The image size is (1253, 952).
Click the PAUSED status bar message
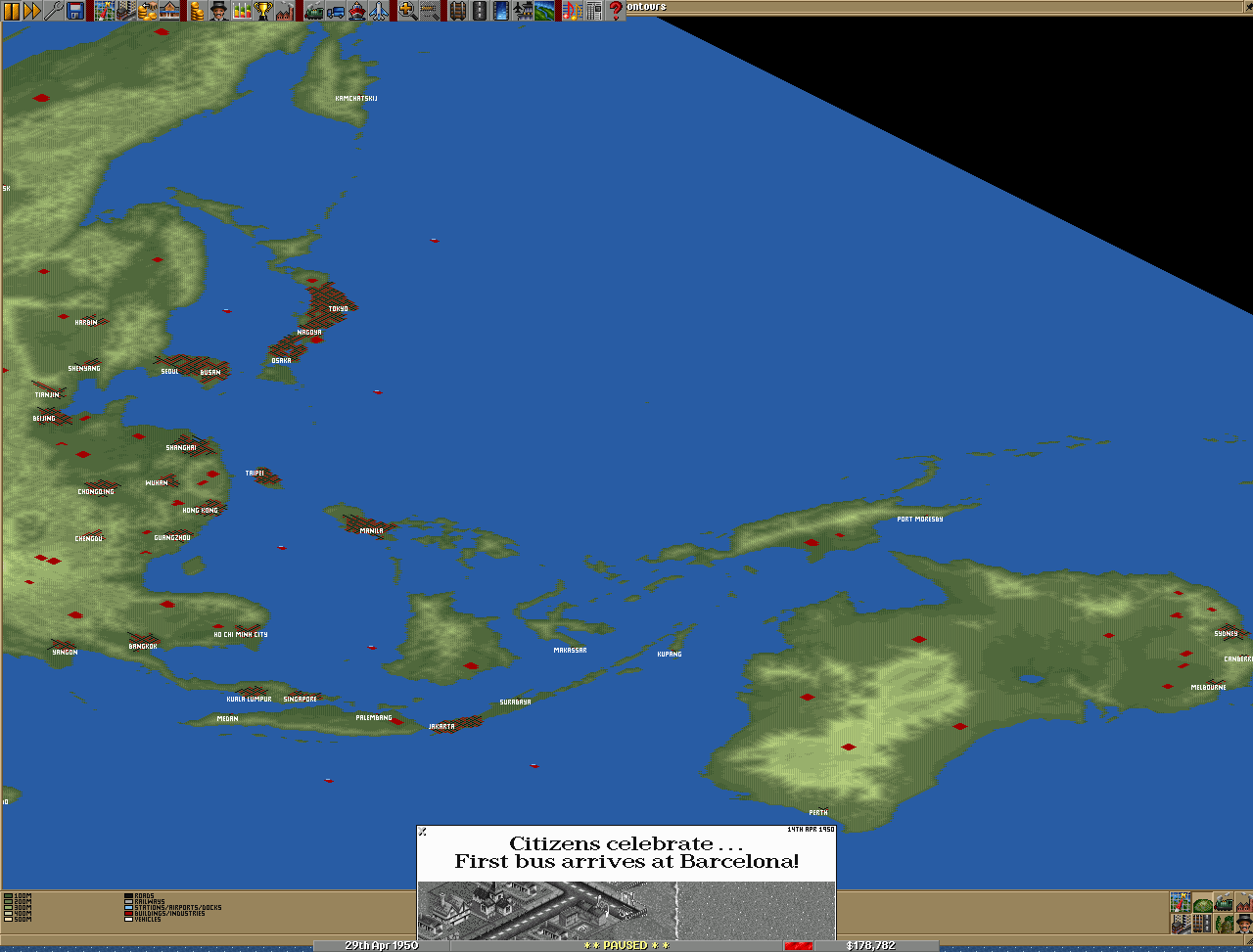click(626, 946)
